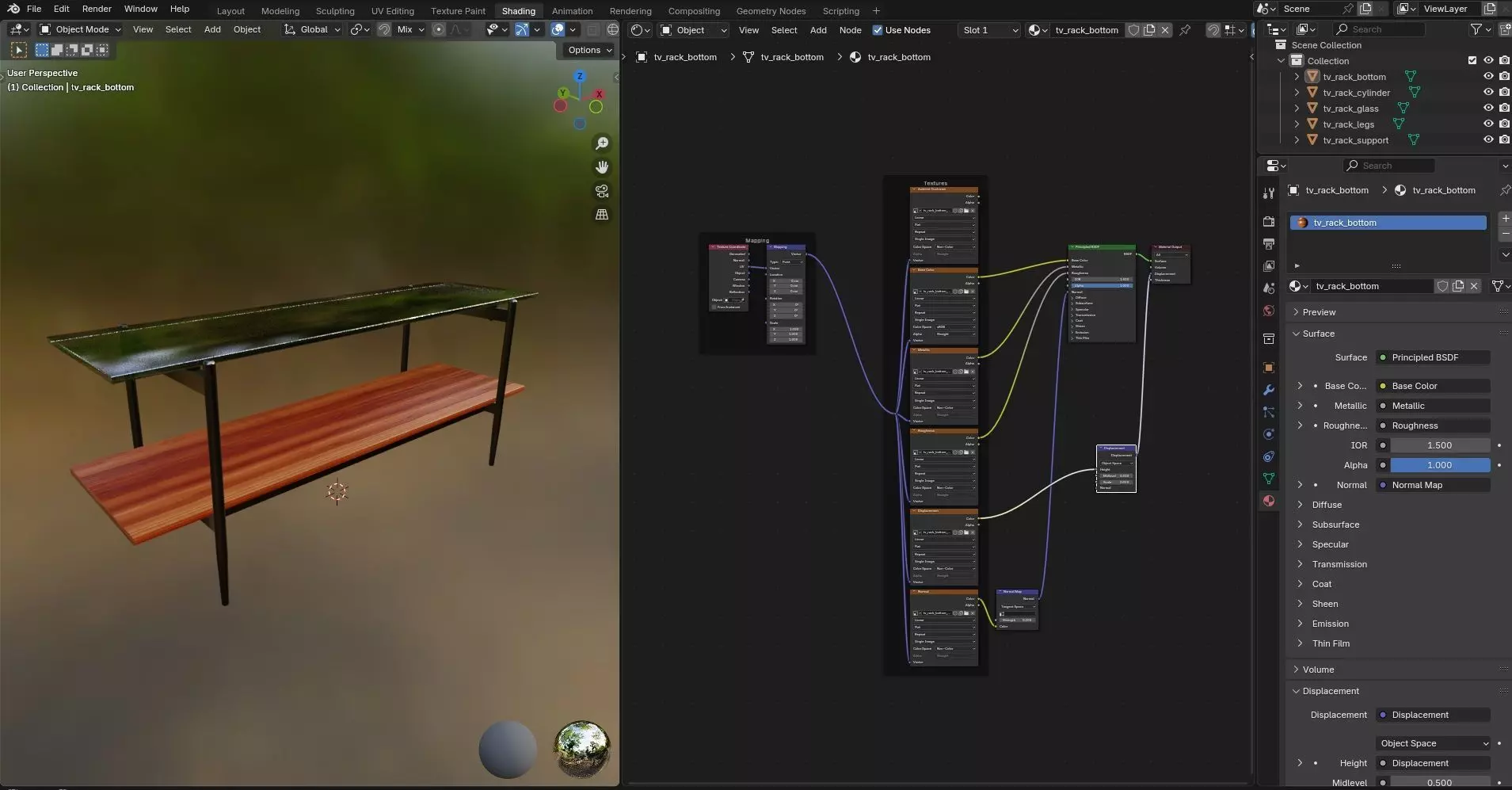Hide tv_rack_glass in viewport via eye icon

(1488, 109)
